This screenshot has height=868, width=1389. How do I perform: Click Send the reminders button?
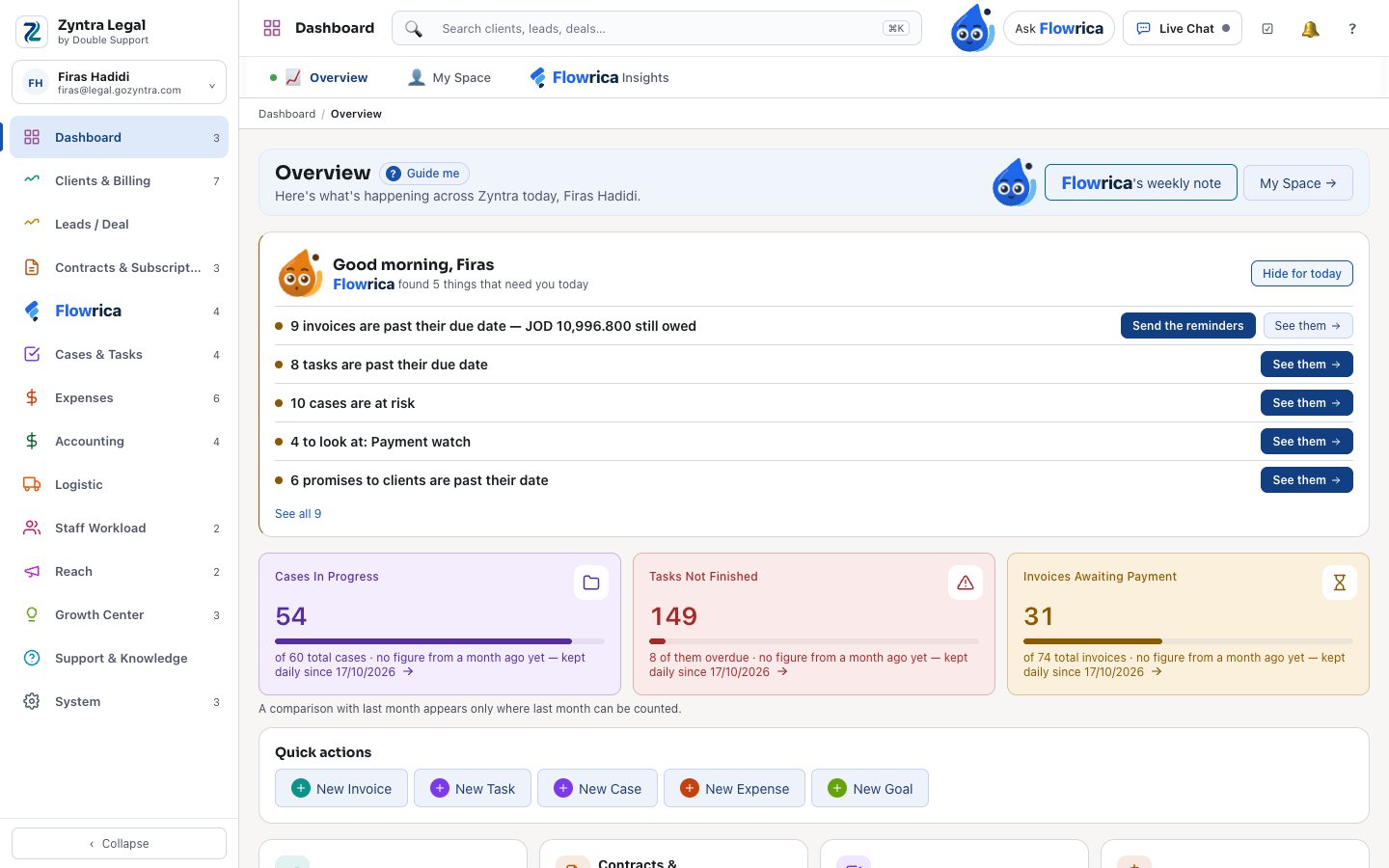[x=1188, y=326]
